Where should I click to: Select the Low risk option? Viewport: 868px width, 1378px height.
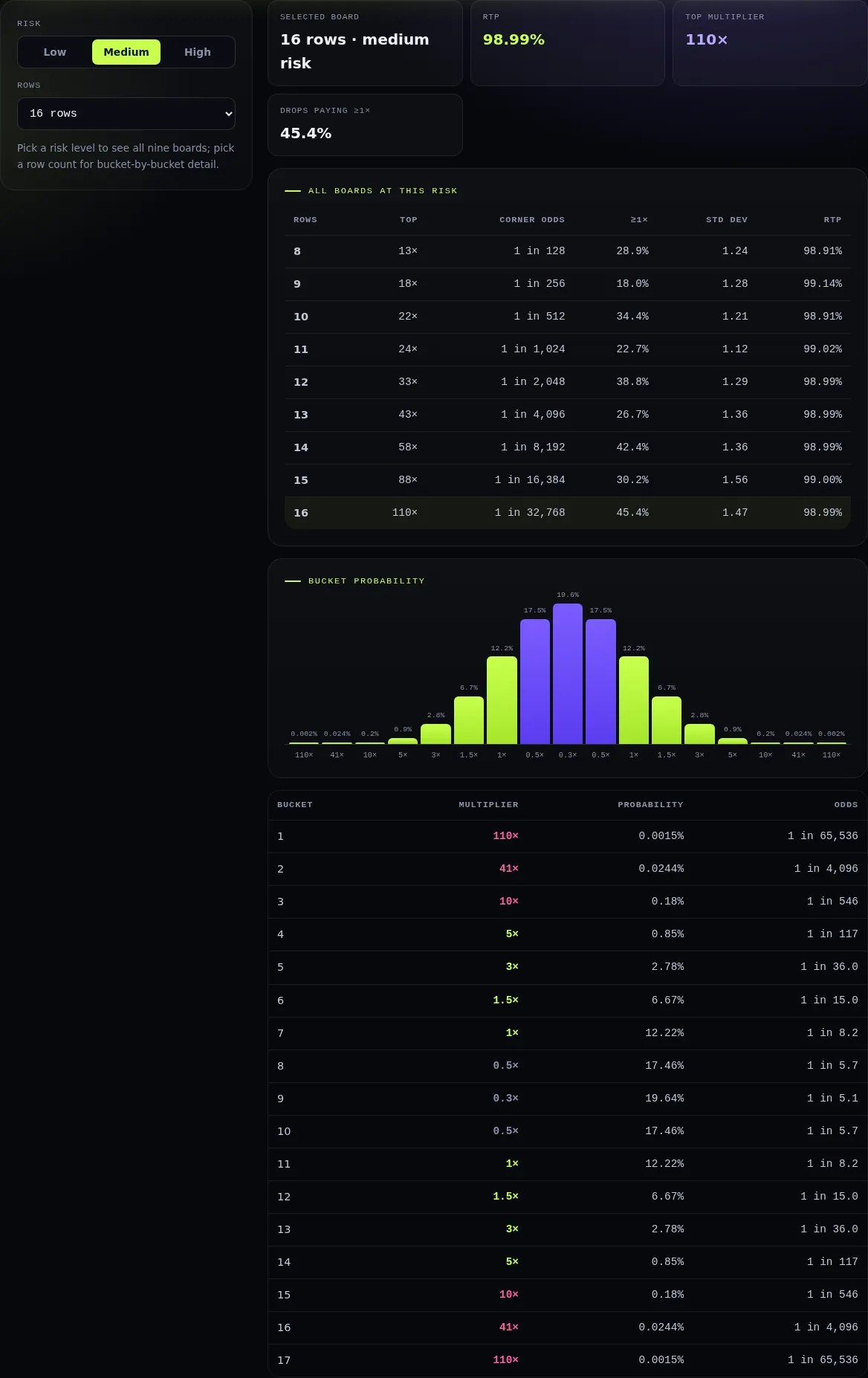[55, 52]
